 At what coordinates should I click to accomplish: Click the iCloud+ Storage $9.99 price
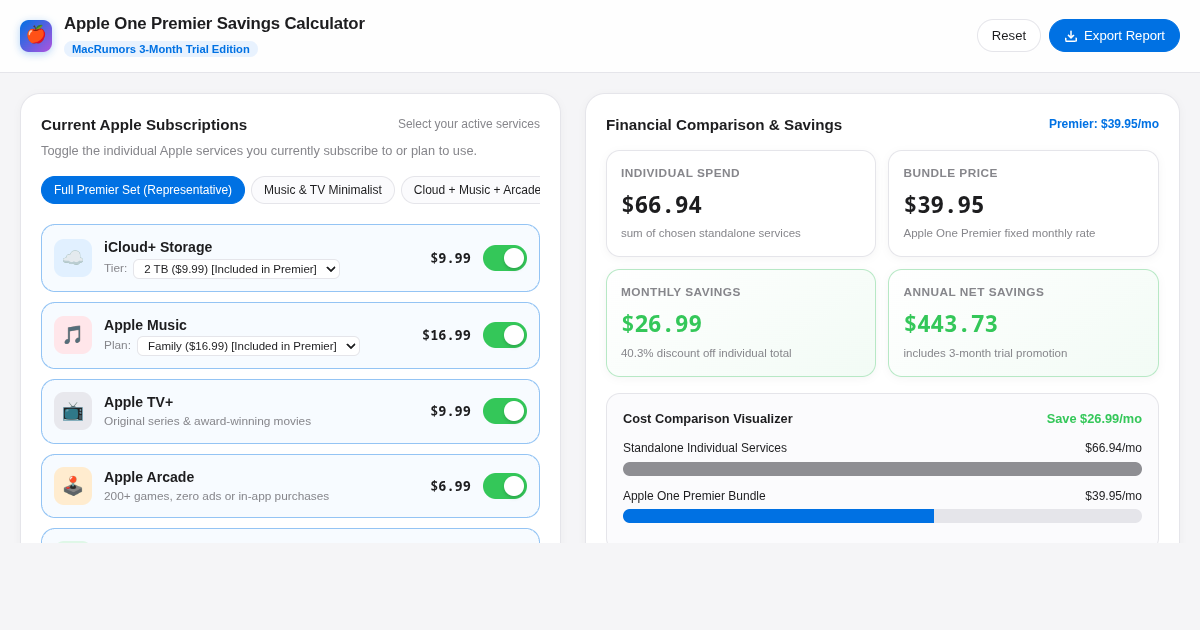coord(450,258)
